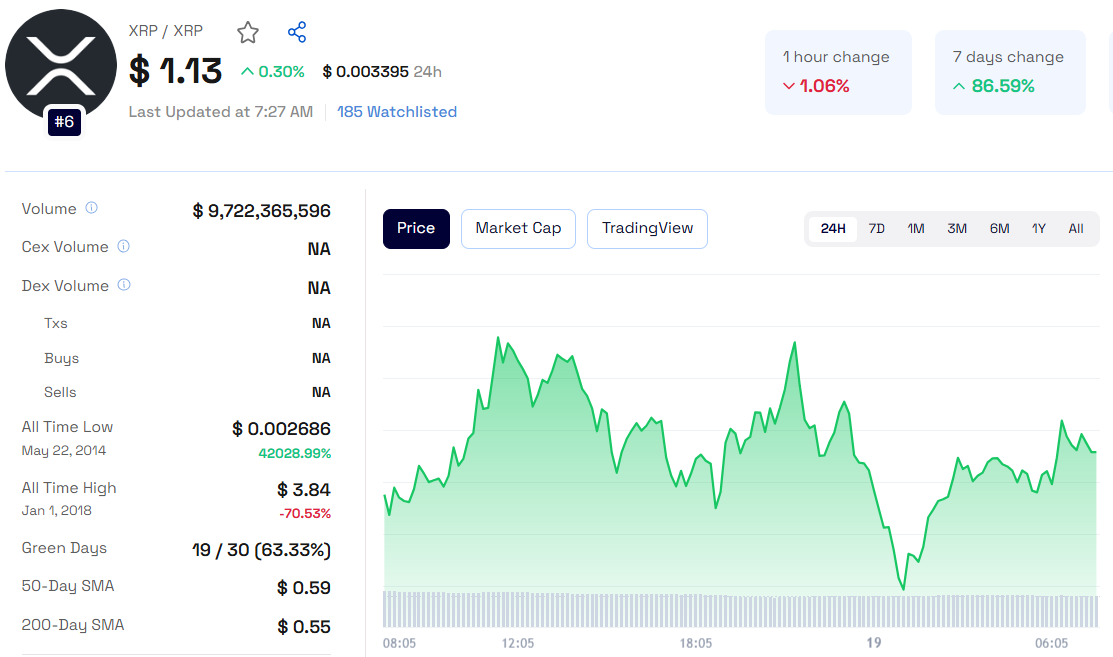
Task: Select the 24H time range
Action: point(833,228)
